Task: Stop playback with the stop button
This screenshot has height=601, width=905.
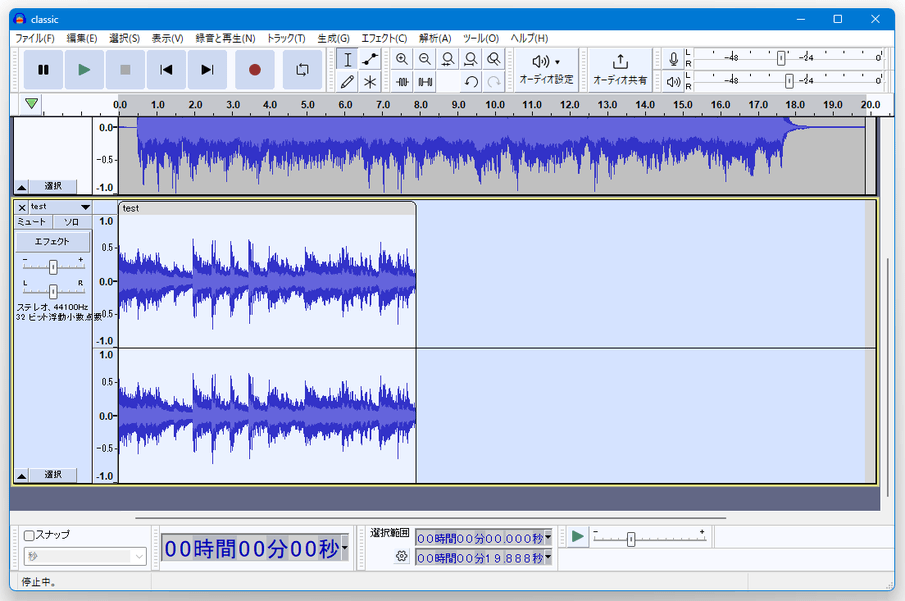Action: coord(125,70)
